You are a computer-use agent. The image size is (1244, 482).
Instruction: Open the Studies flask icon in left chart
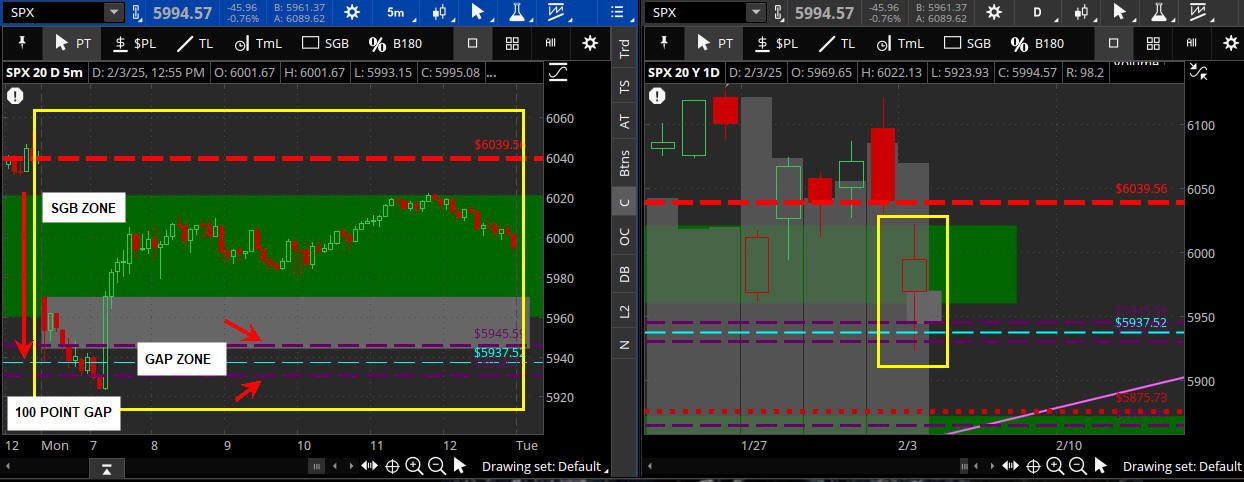click(x=517, y=13)
